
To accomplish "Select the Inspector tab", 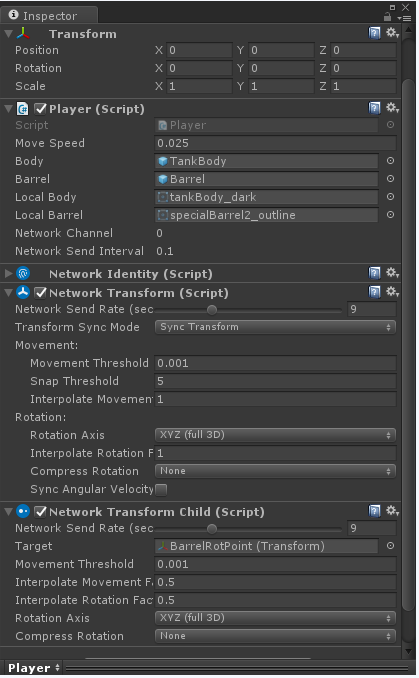I will point(49,16).
